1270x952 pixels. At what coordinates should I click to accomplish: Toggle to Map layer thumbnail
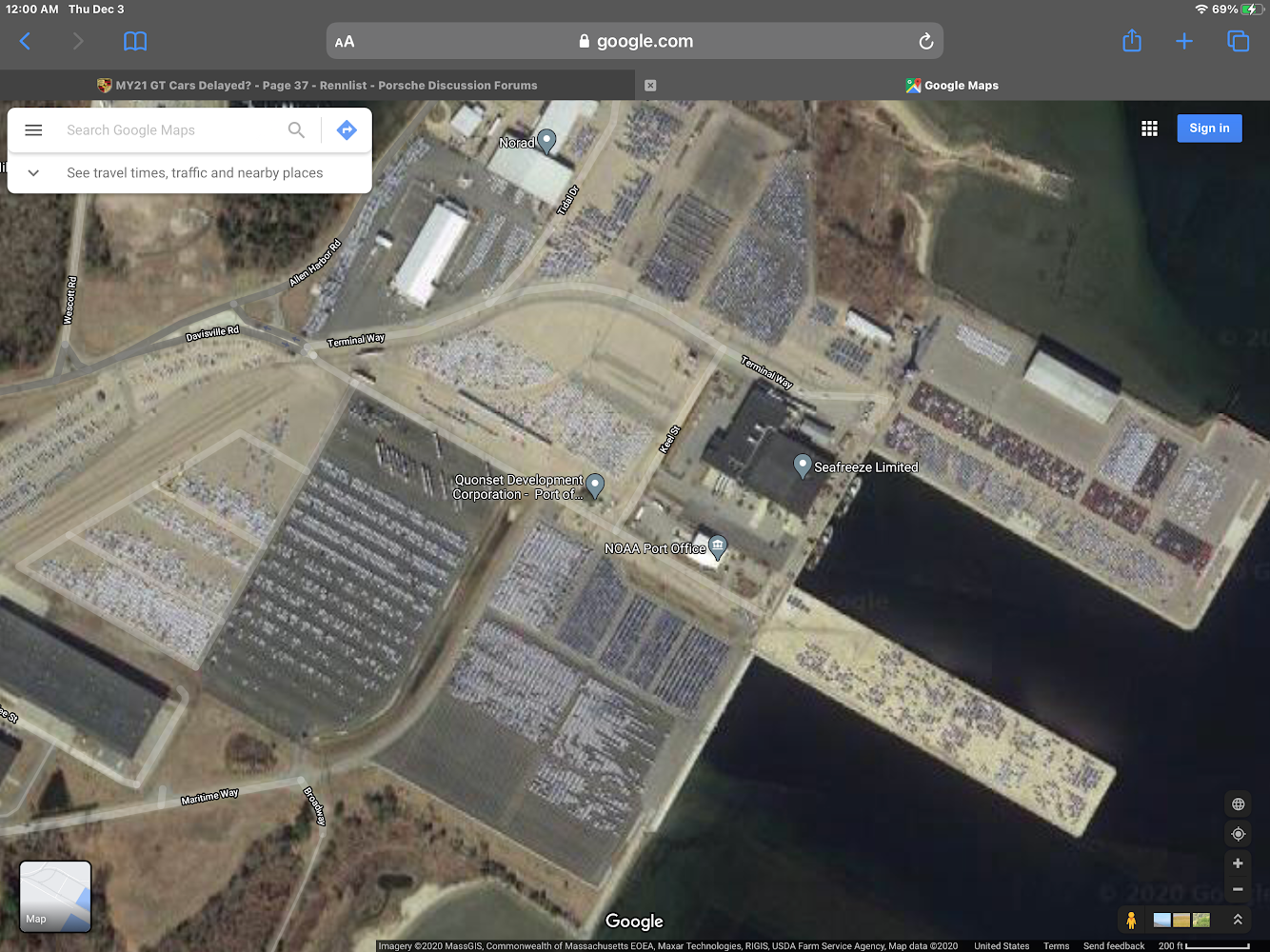pos(55,896)
